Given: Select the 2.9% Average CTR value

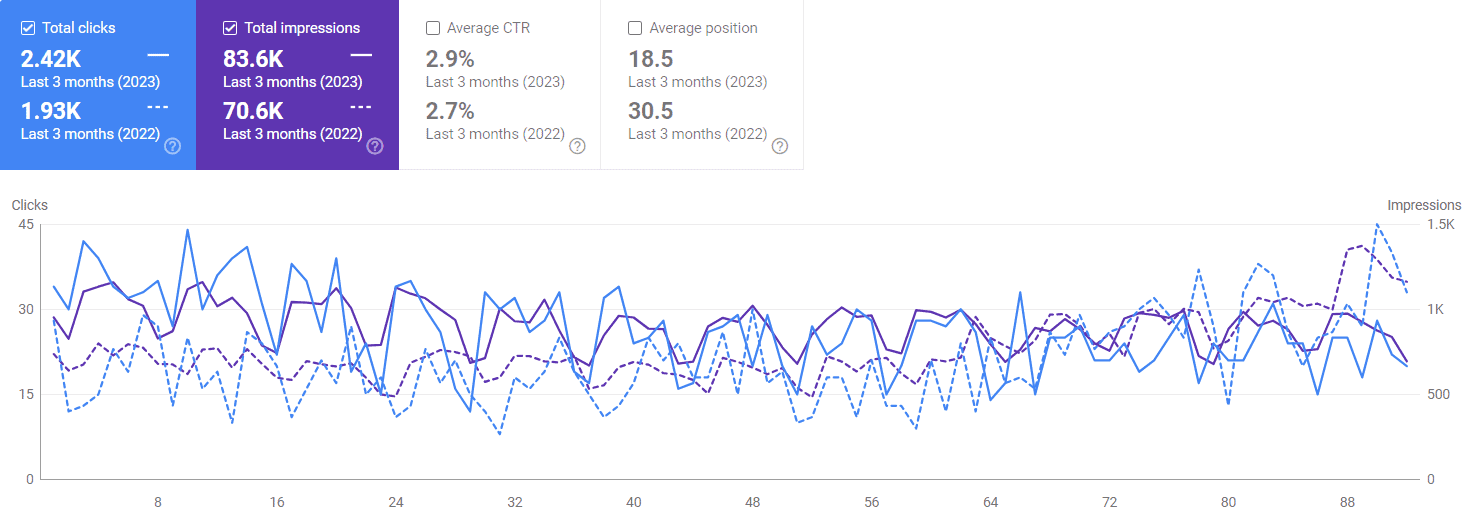Looking at the screenshot, I should (x=450, y=59).
